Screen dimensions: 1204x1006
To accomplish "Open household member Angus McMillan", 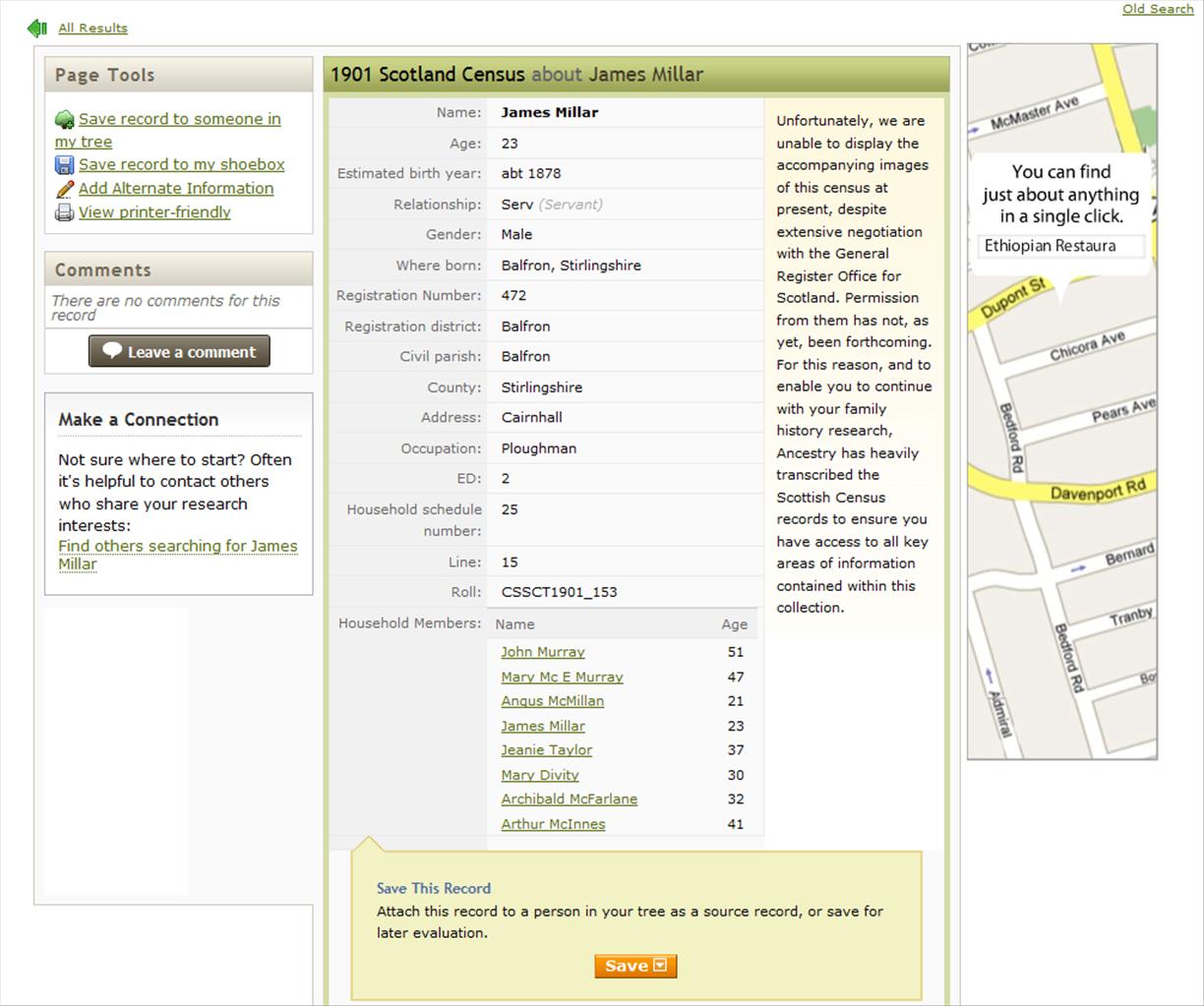I will (553, 701).
